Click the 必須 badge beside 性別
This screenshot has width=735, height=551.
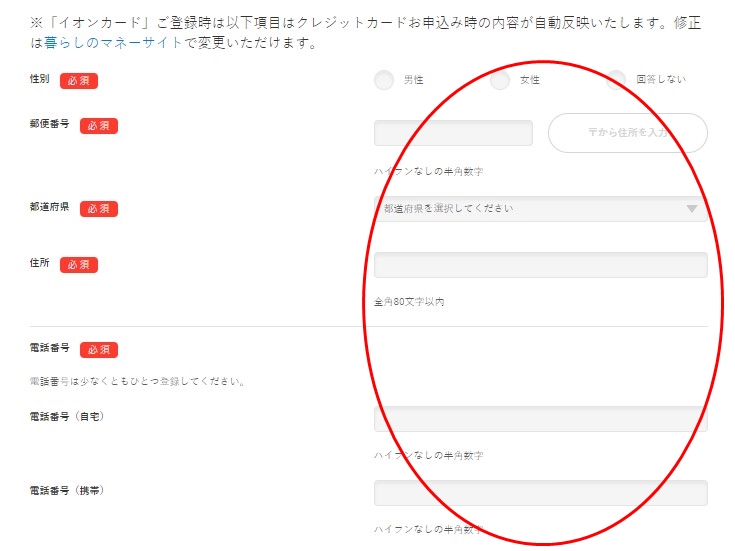[79, 81]
